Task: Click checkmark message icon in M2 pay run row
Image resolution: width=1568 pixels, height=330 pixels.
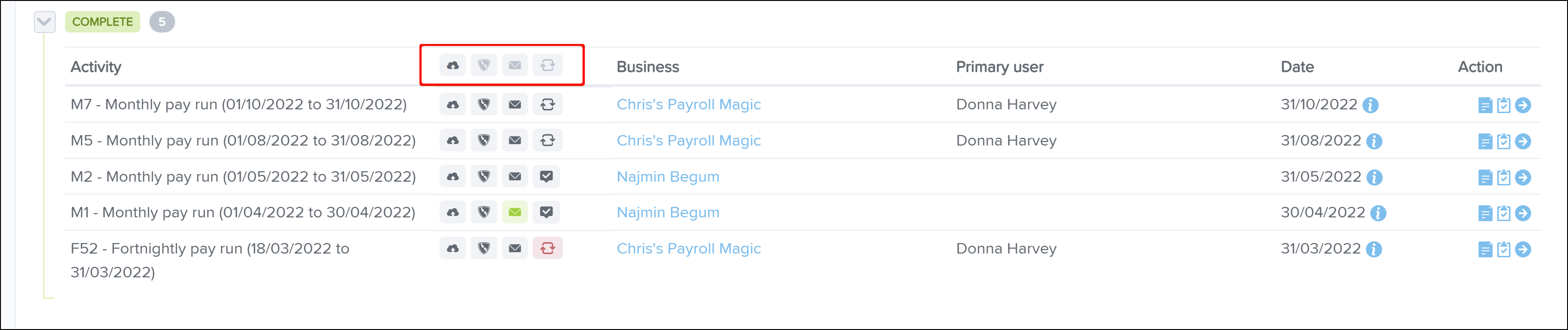Action: coord(547,176)
